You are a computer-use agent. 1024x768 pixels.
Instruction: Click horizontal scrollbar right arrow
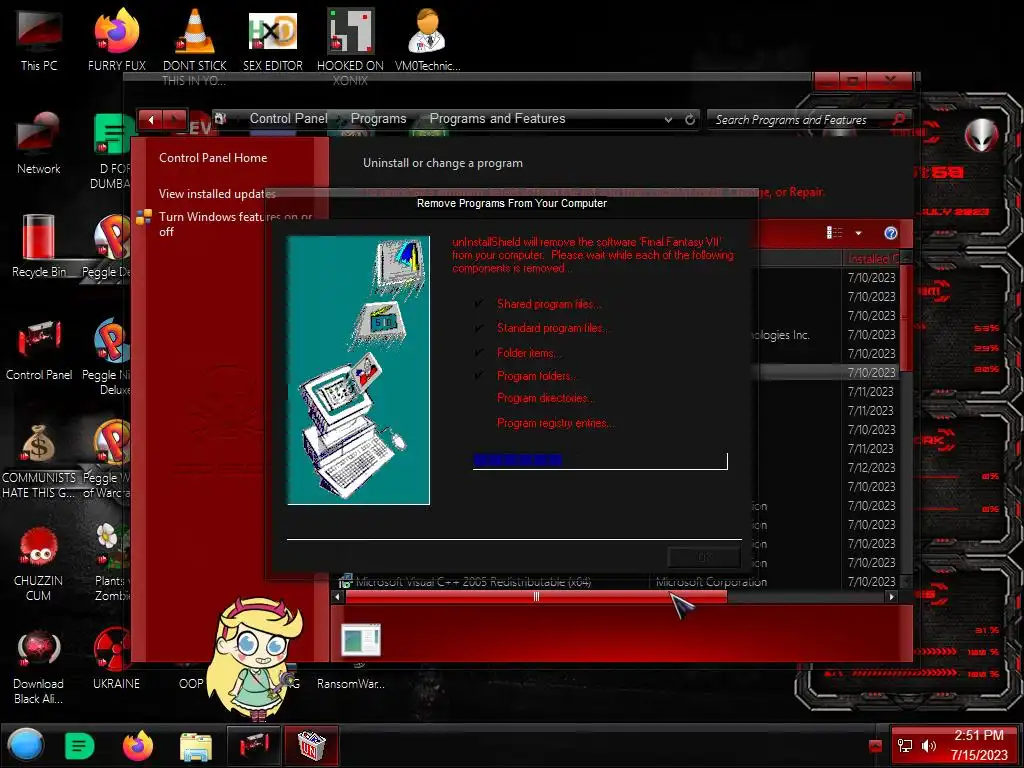pos(891,596)
